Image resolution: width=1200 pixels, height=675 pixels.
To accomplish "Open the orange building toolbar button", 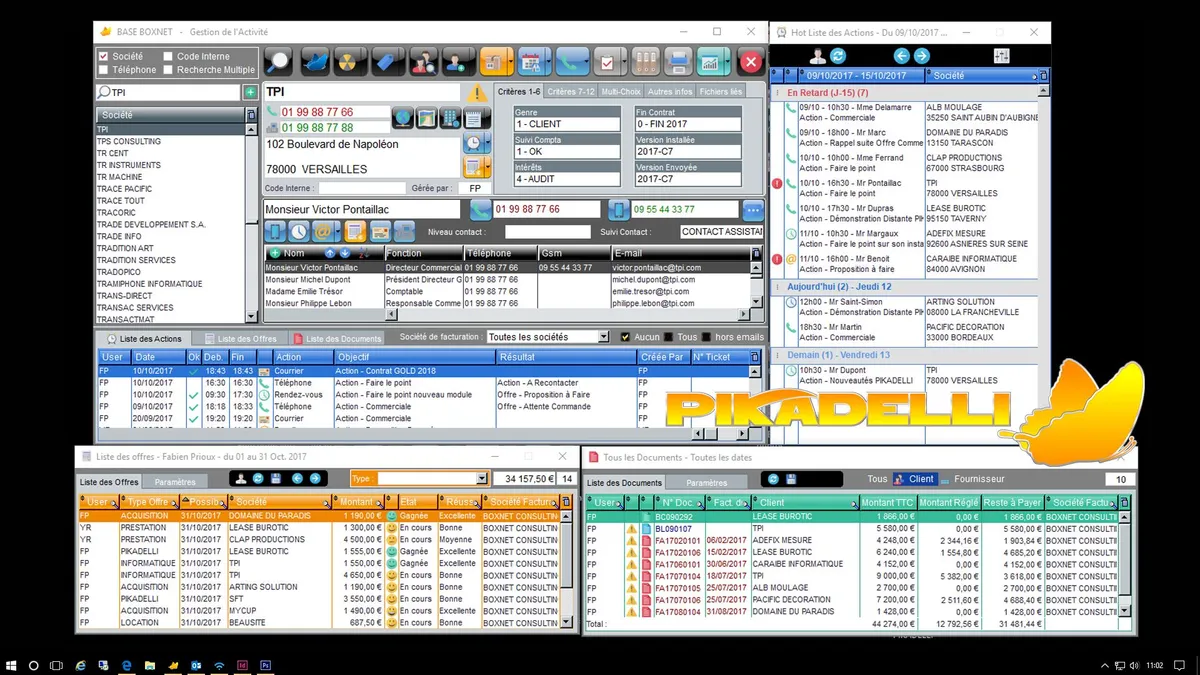I will point(496,61).
